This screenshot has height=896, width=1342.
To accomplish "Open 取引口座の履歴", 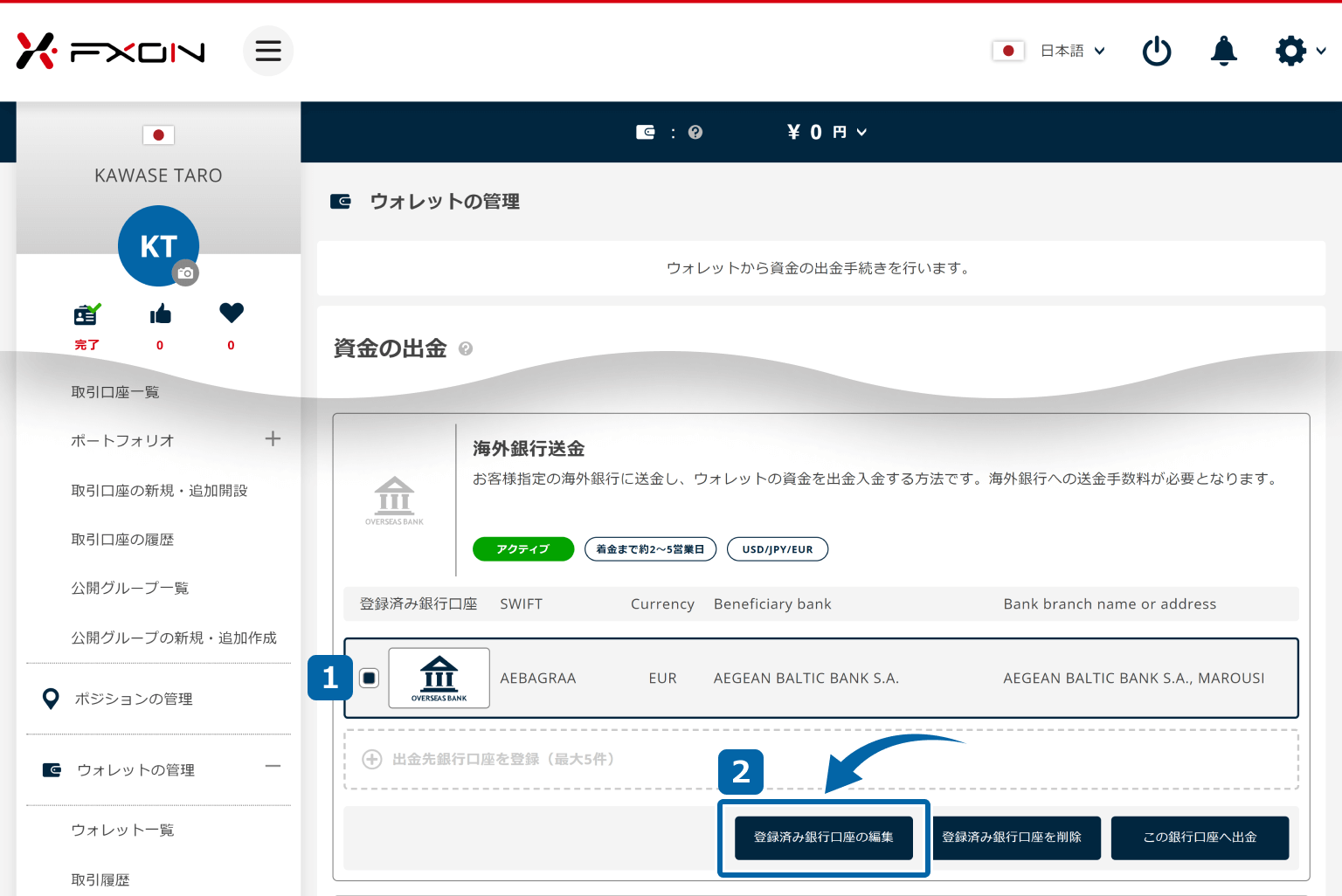I will tap(122, 540).
